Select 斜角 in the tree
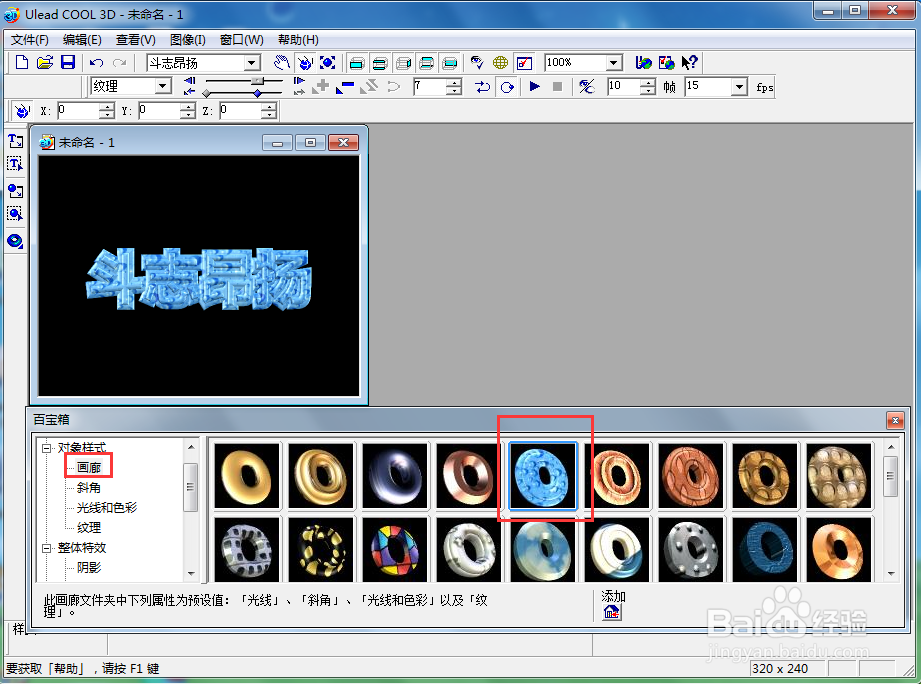The image size is (921, 684). 89,487
